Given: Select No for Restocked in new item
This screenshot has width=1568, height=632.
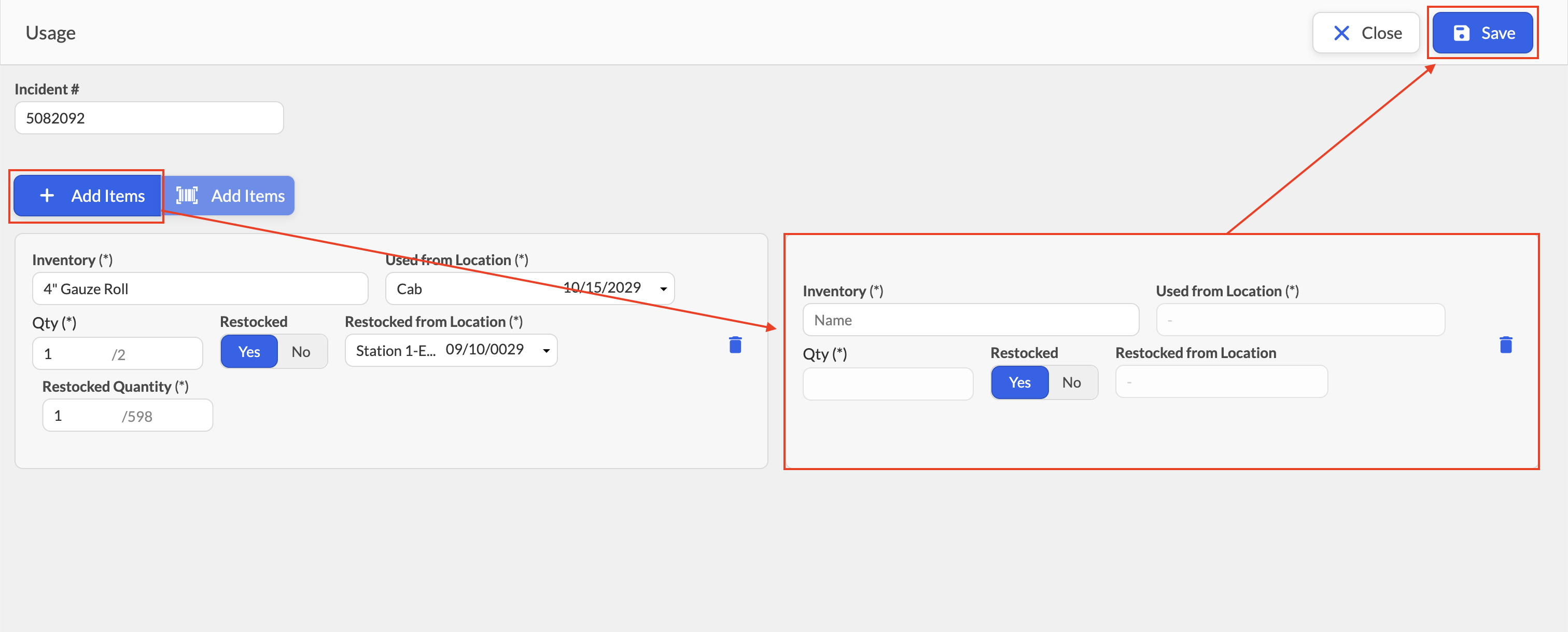Looking at the screenshot, I should point(1072,382).
